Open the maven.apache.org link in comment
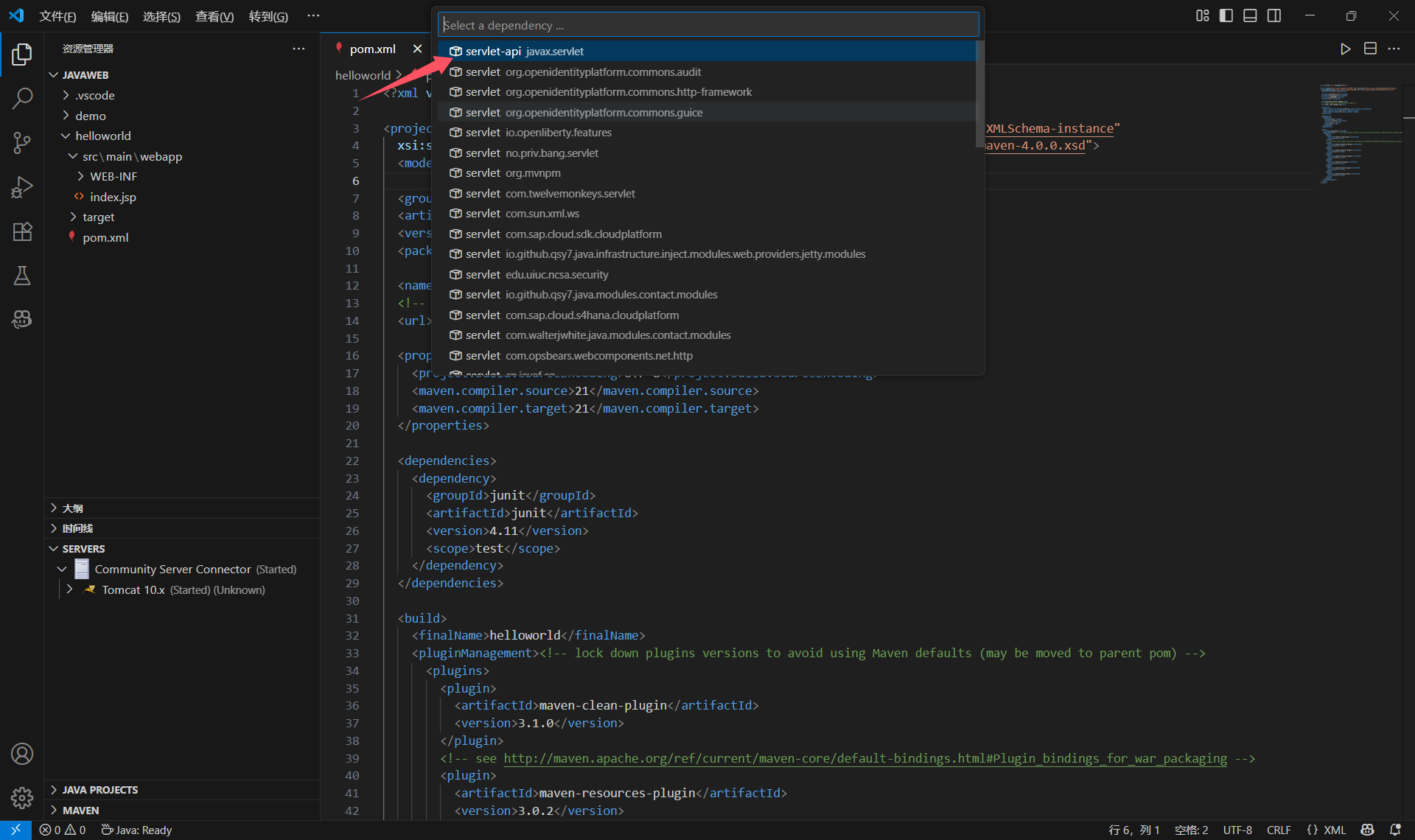Screen dimensions: 1415x840 point(864,758)
